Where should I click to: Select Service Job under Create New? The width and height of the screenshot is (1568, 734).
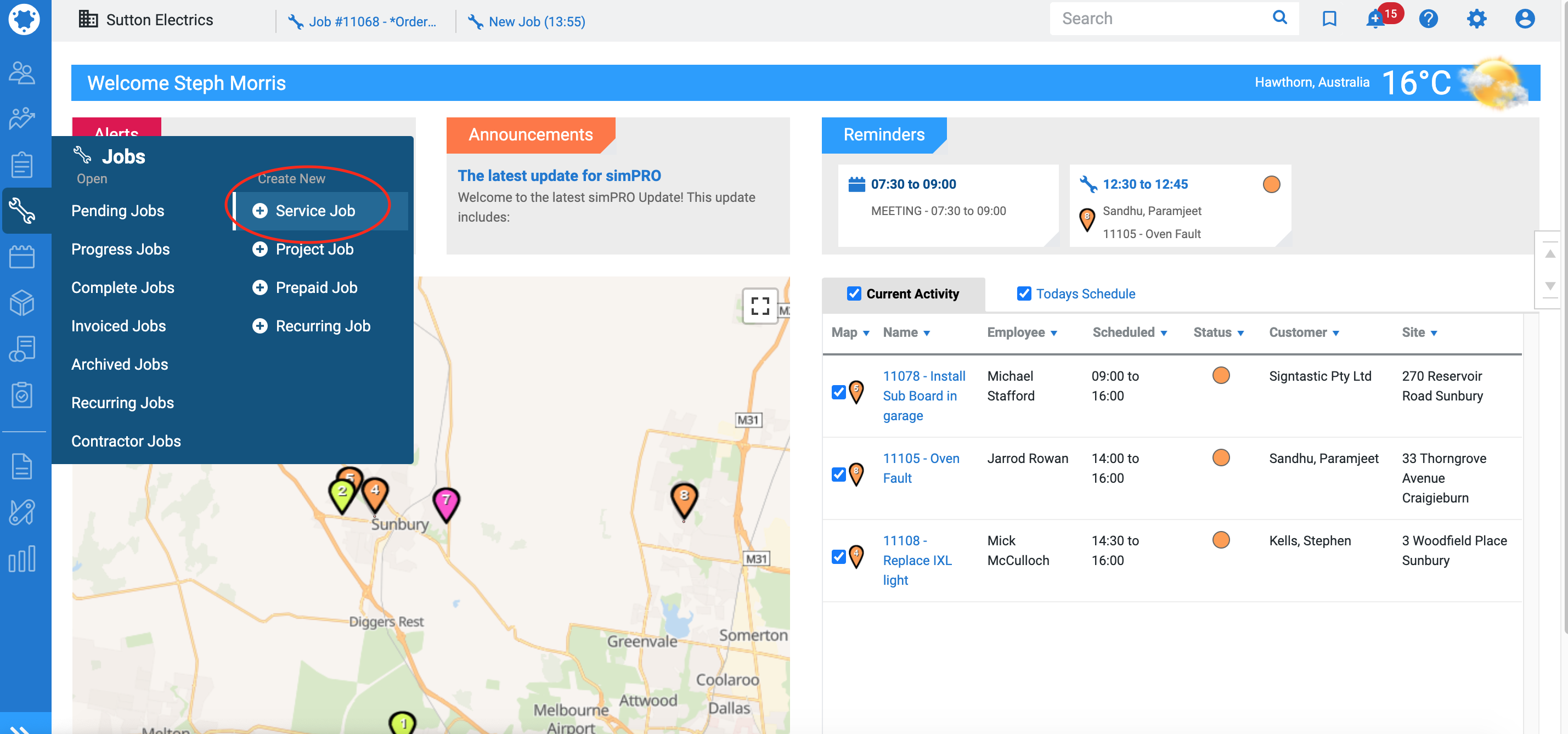[x=315, y=211]
